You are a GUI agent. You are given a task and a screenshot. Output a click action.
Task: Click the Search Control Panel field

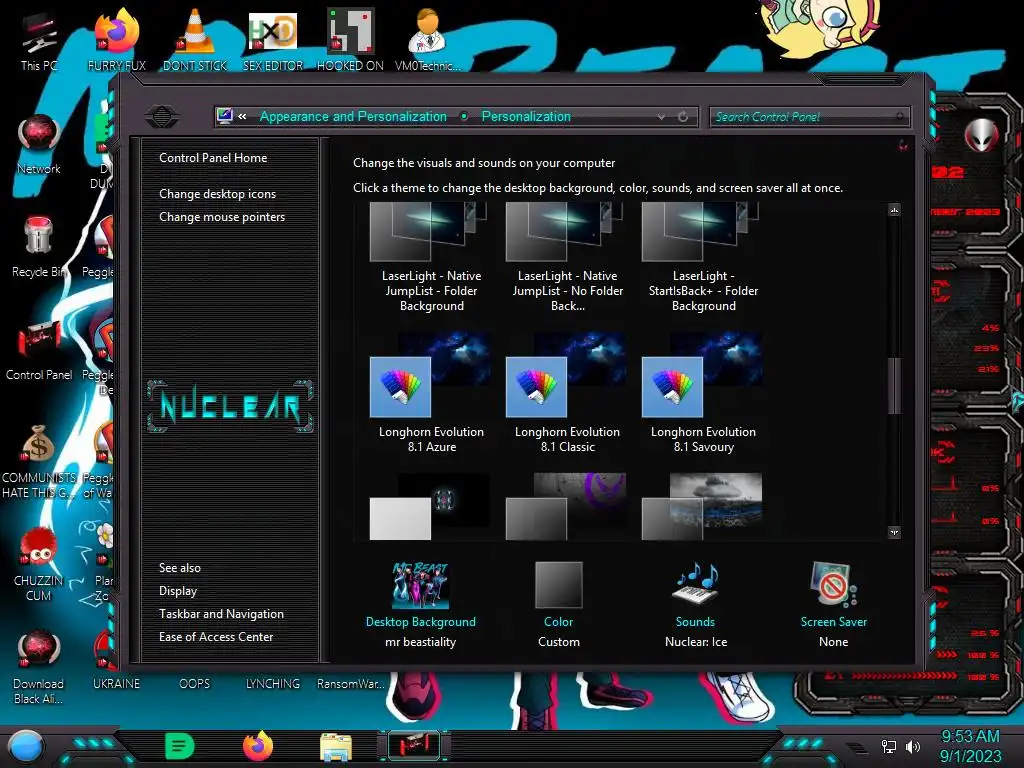[x=808, y=117]
